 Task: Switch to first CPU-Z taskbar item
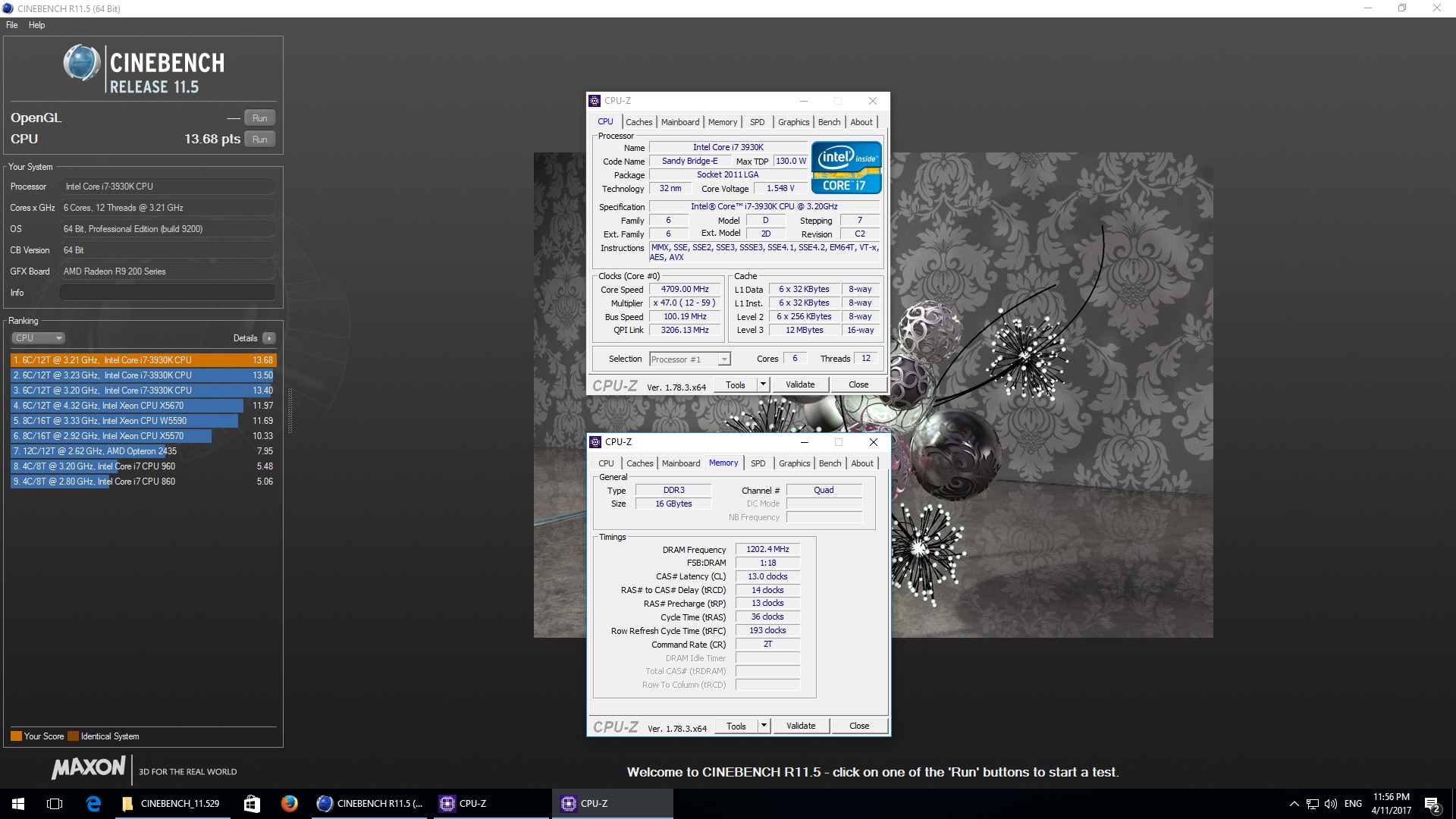tap(491, 804)
